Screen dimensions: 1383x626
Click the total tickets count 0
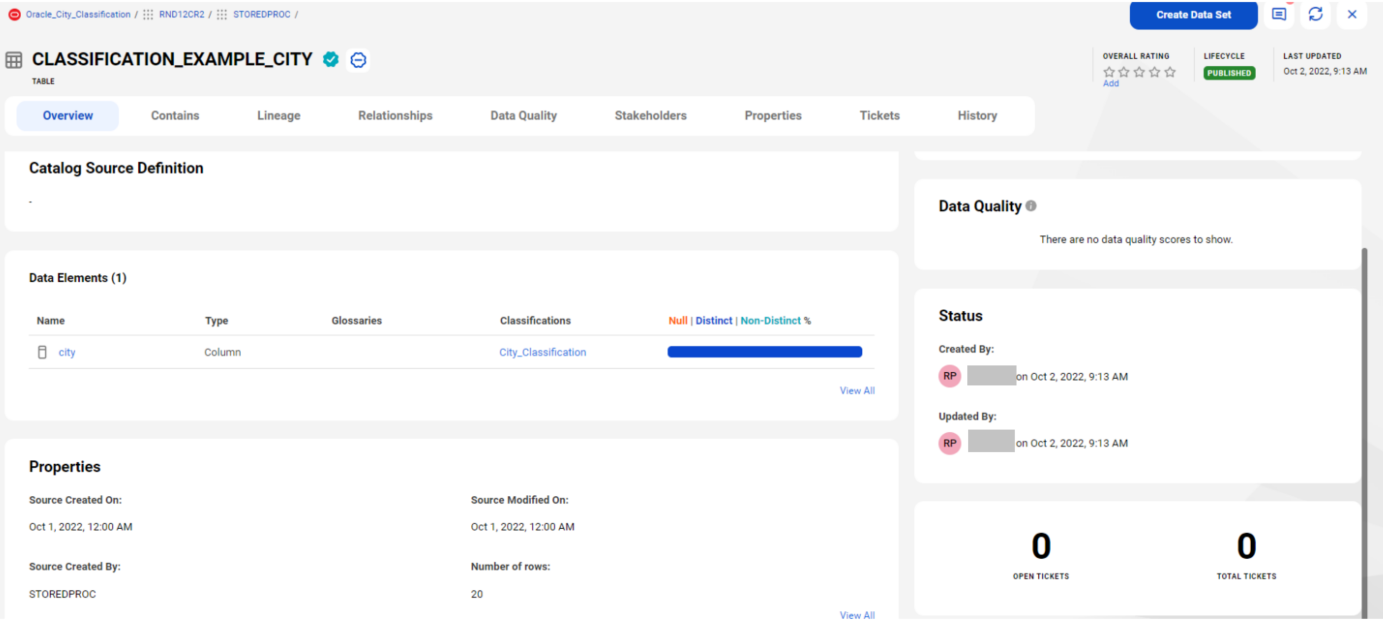coord(1246,546)
